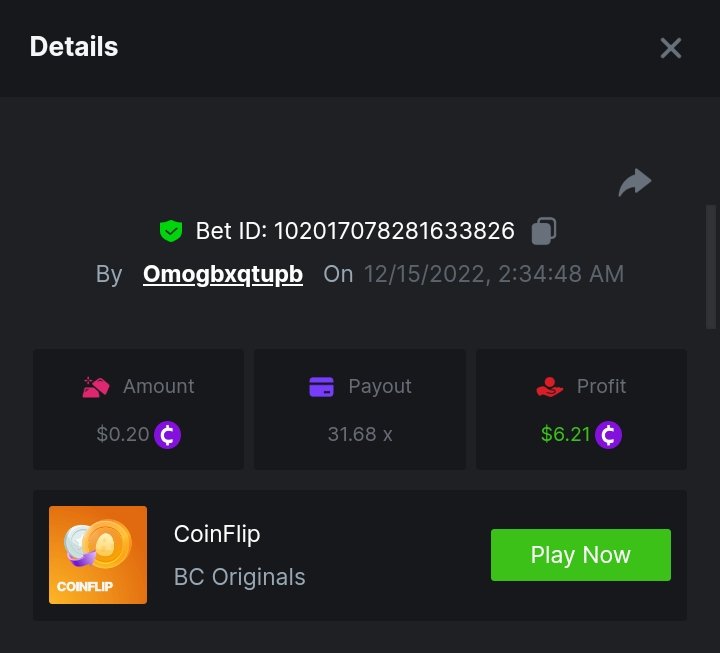Click the vertical scrollbar on the right
This screenshot has height=653, width=720.
point(711,266)
